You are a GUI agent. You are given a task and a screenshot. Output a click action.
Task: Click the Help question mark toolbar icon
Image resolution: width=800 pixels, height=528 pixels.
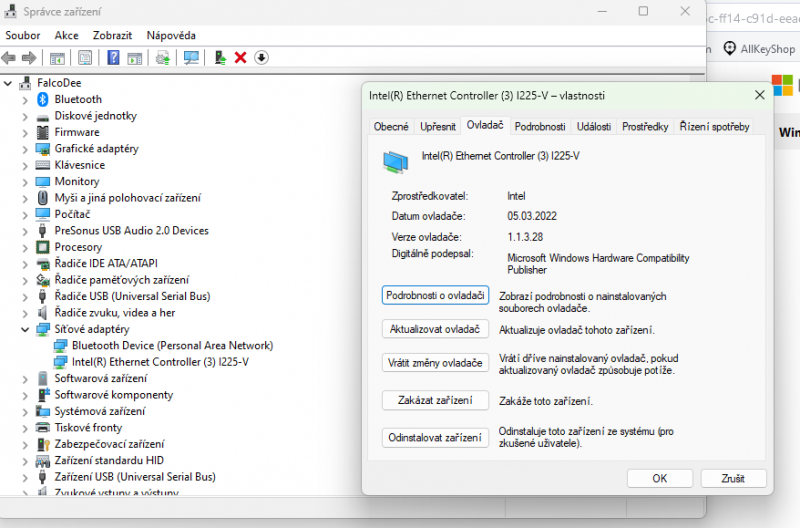113,58
